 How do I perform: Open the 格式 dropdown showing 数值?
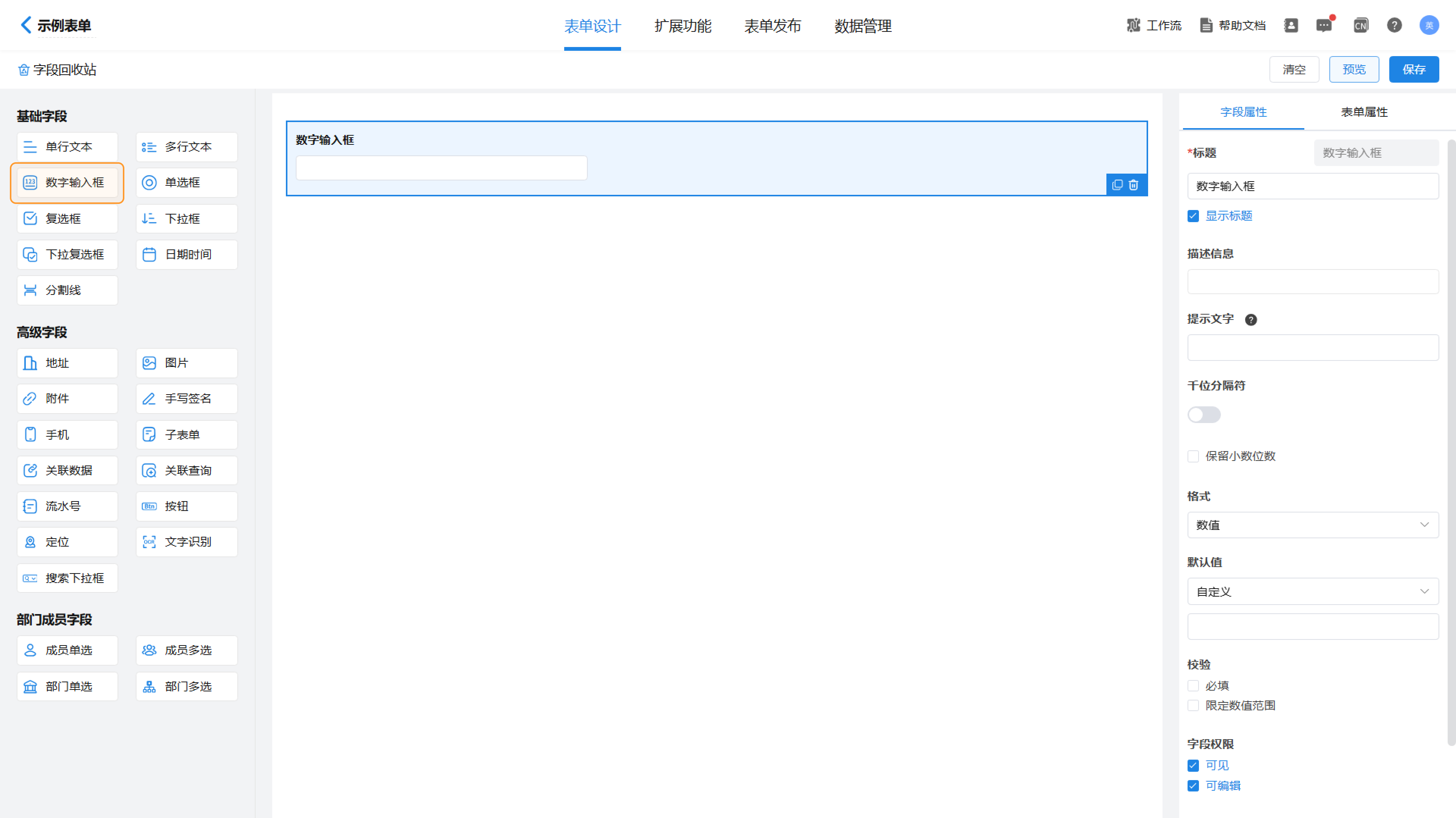point(1312,525)
